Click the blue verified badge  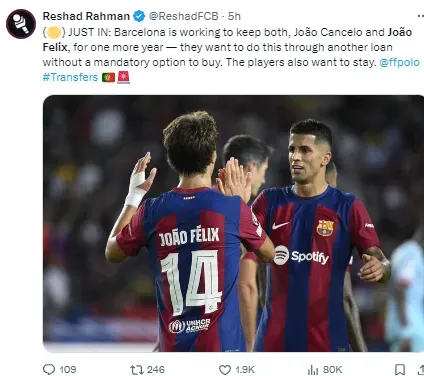[139, 16]
